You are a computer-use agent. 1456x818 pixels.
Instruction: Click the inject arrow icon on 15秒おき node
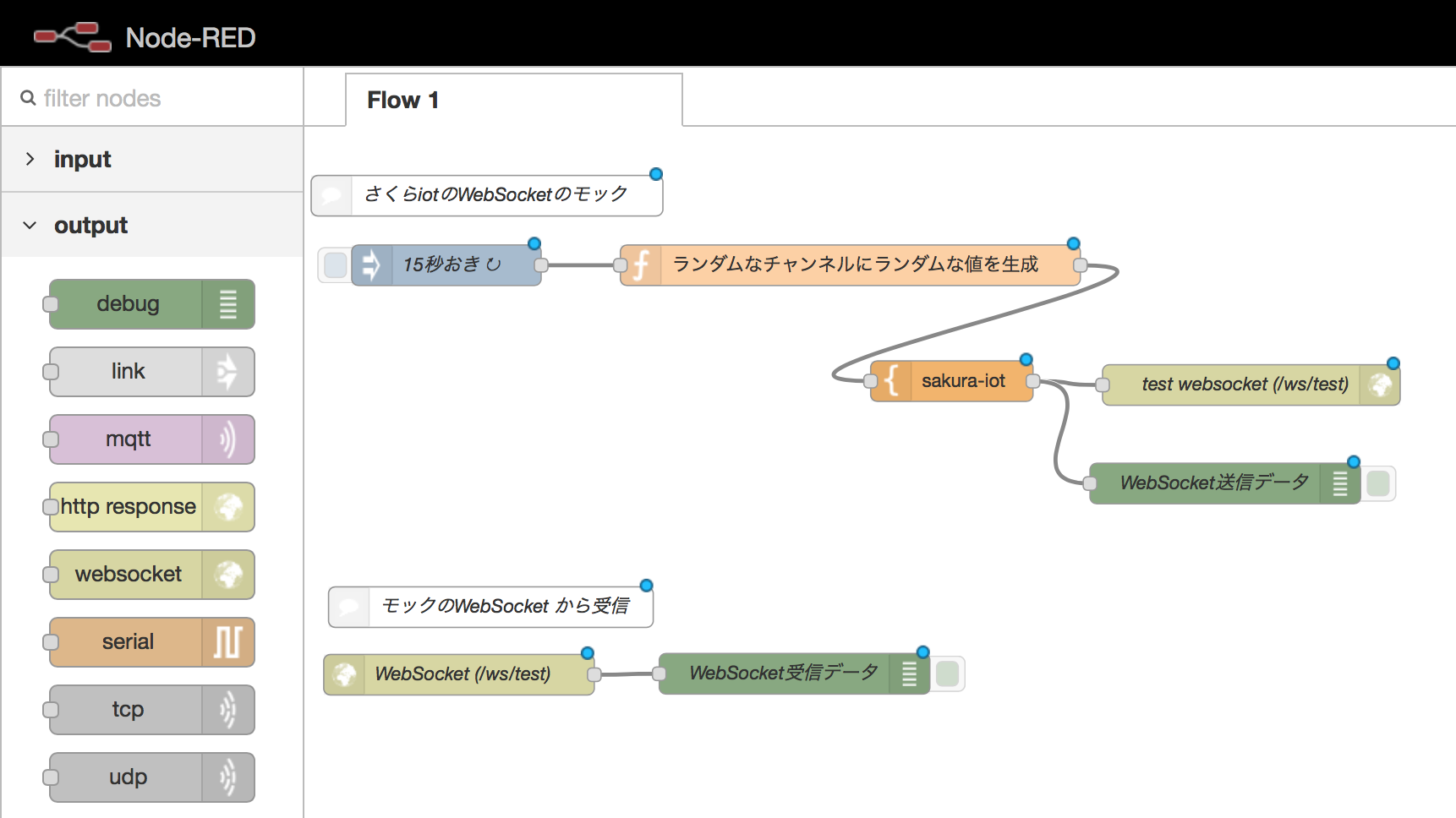click(x=371, y=265)
